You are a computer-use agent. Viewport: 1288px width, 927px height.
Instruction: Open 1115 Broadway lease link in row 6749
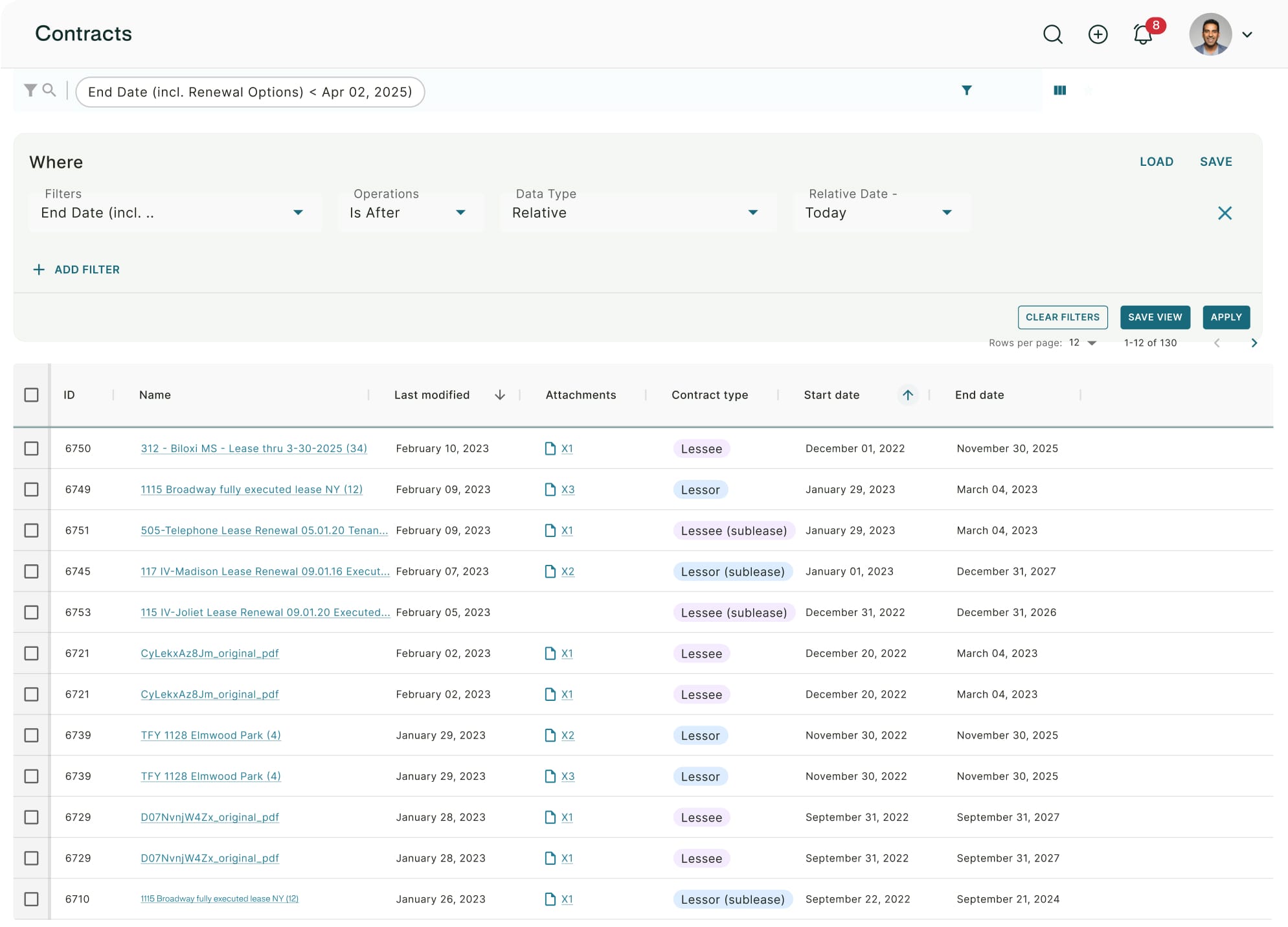click(252, 490)
